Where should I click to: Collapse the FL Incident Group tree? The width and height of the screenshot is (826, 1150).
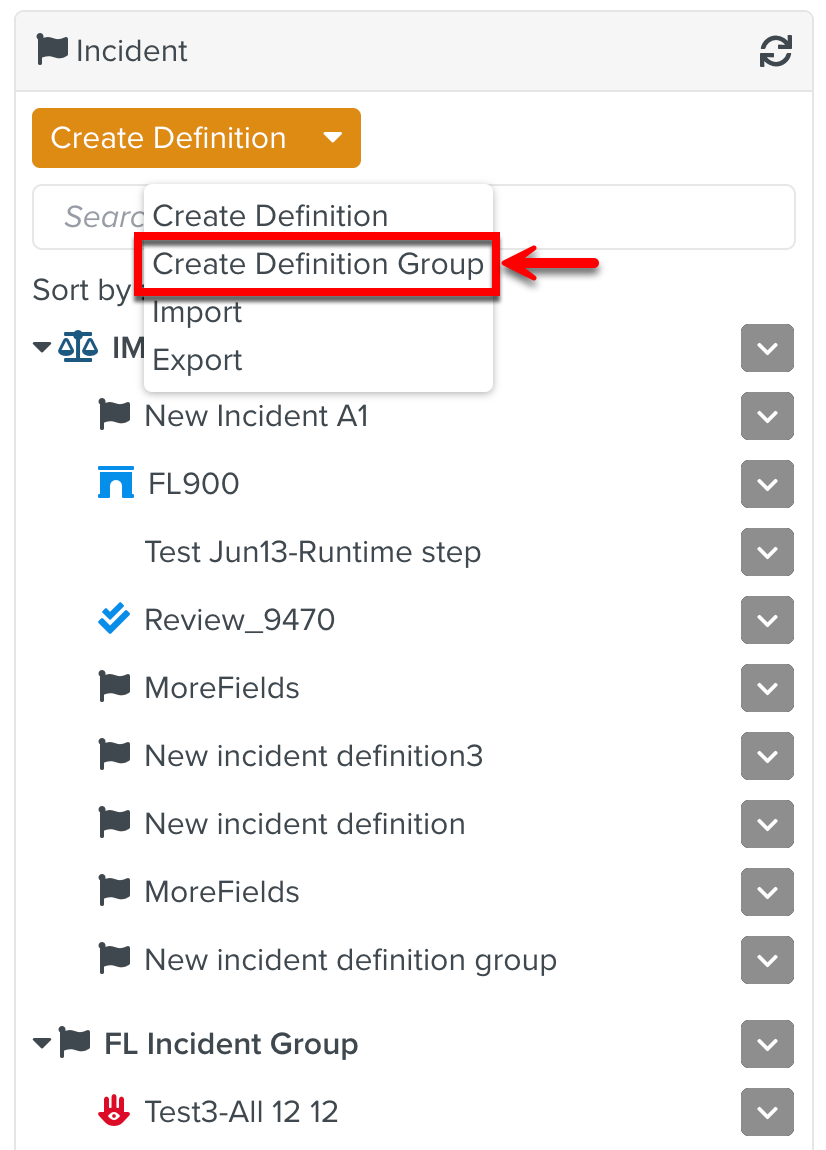point(41,1044)
